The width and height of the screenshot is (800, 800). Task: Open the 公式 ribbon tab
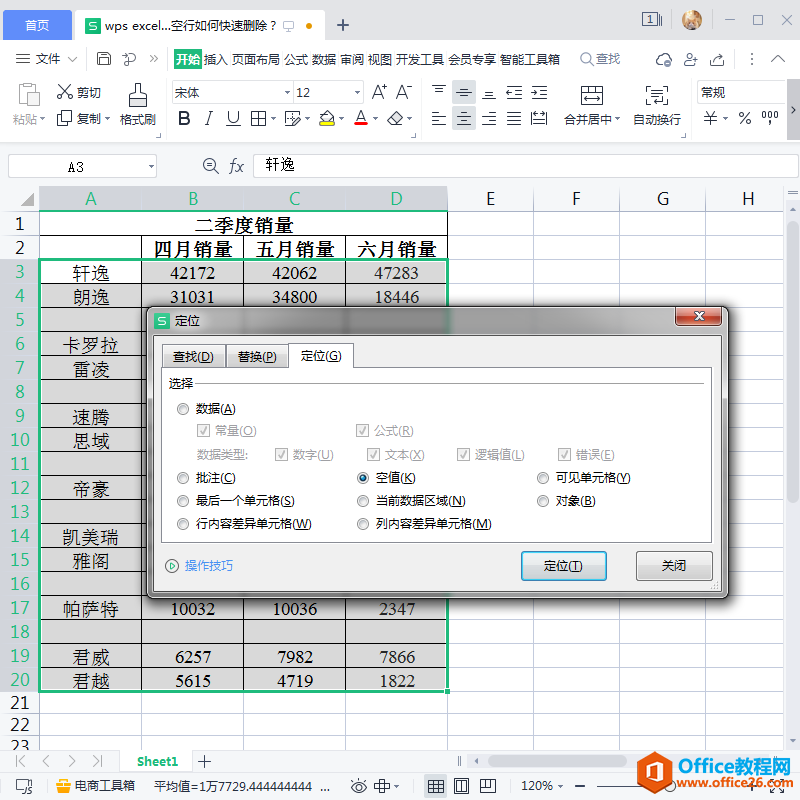tap(296, 59)
